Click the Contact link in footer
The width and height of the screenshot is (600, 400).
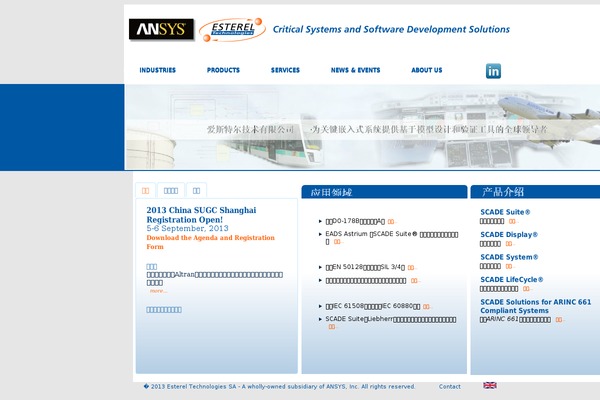point(450,387)
